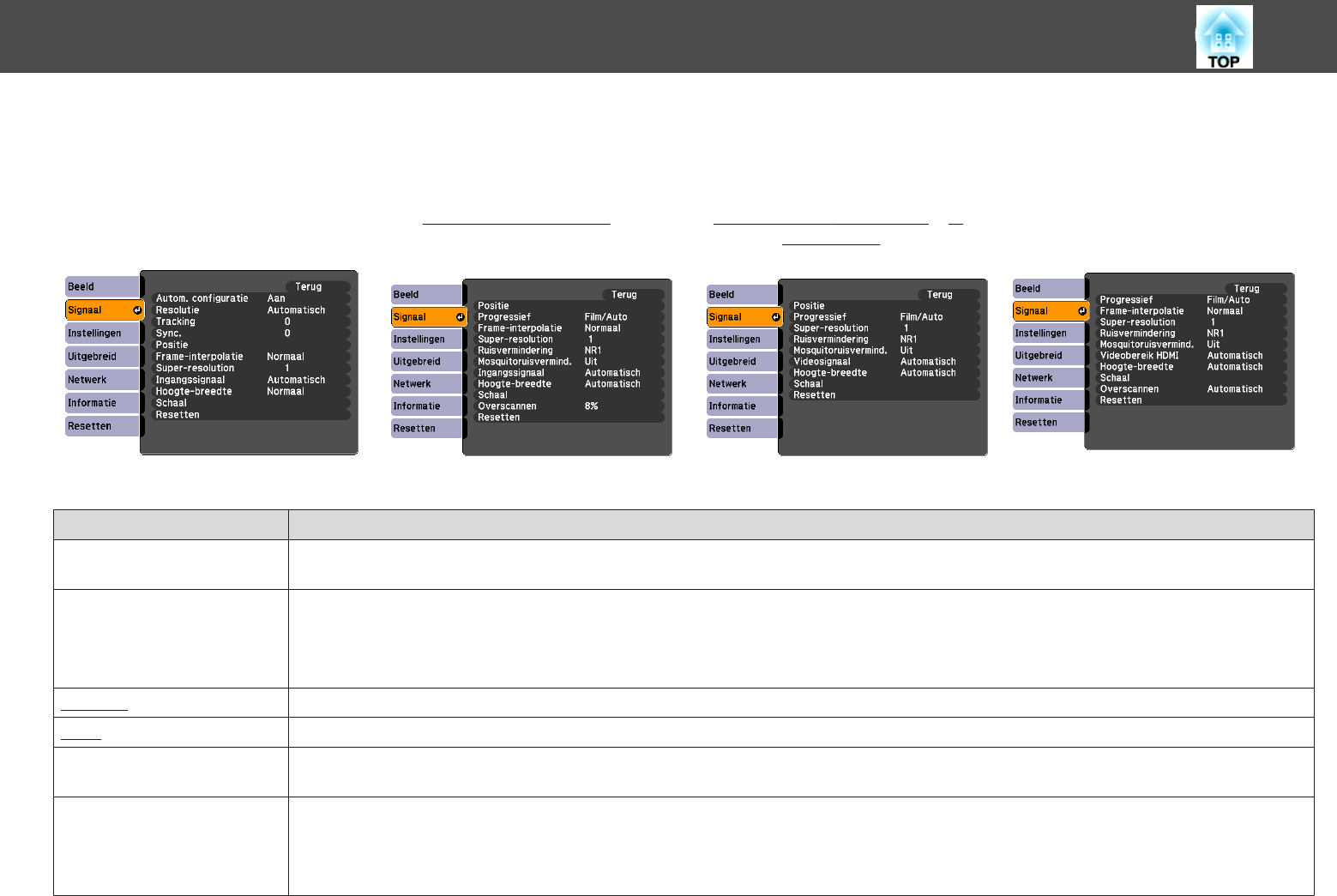This screenshot has width=1337, height=896.
Task: Click the Automatisch value next to Videobereik HDMI
Action: tap(1235, 356)
